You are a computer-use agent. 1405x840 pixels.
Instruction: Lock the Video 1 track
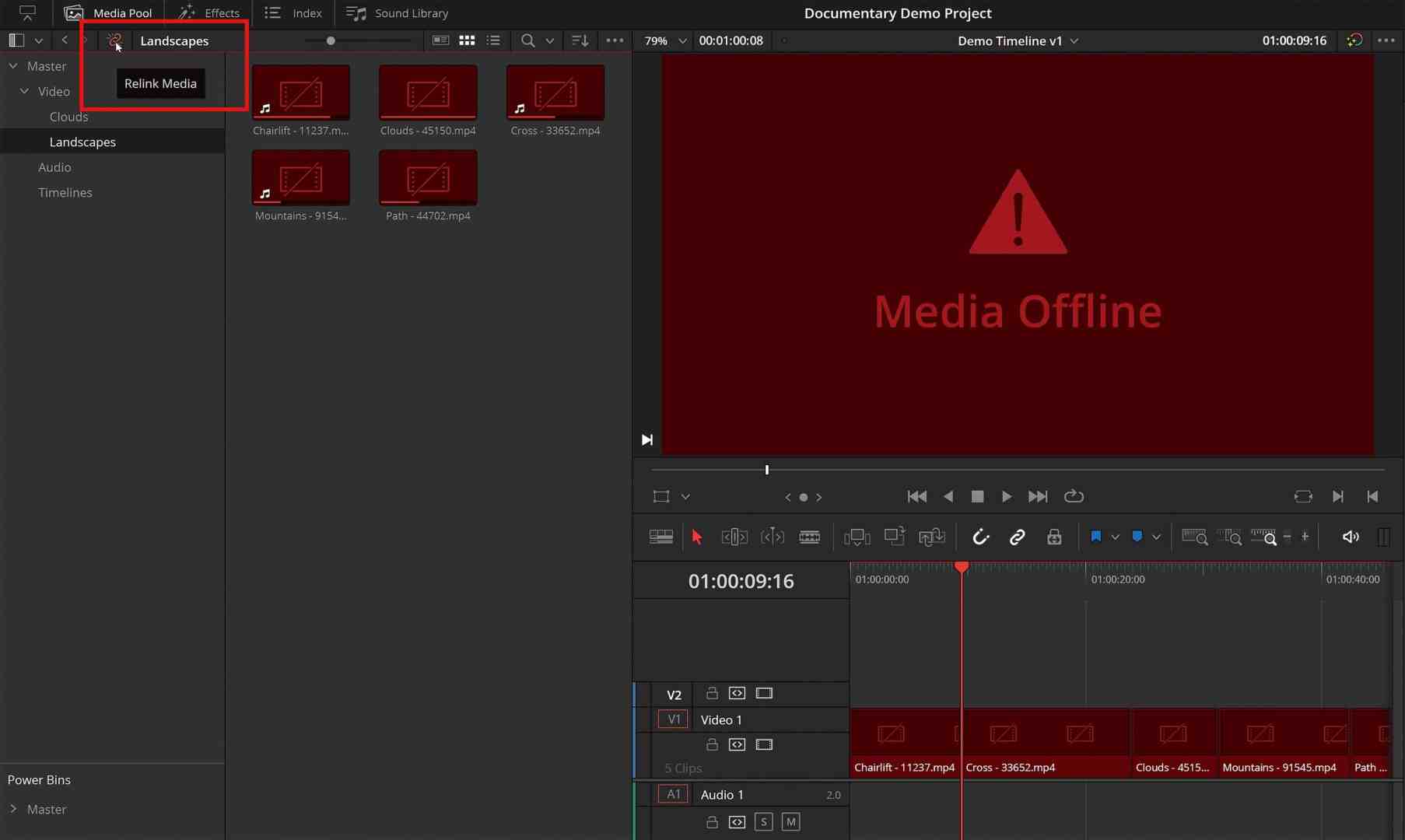click(713, 744)
